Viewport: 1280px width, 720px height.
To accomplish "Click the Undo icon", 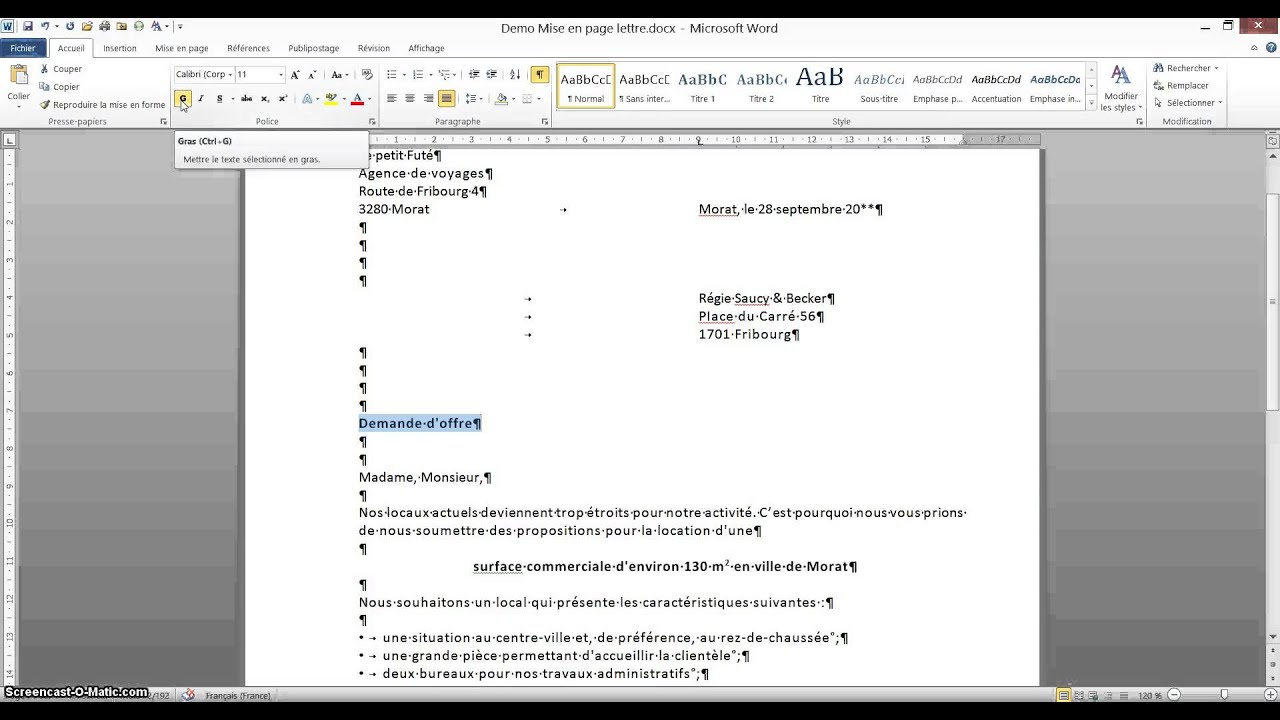I will coord(45,26).
